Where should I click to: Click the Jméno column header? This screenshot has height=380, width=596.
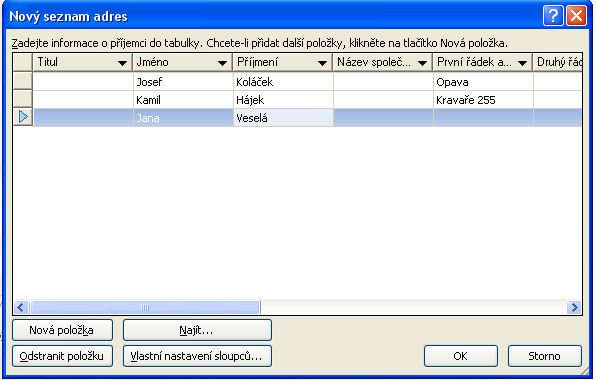(183, 62)
